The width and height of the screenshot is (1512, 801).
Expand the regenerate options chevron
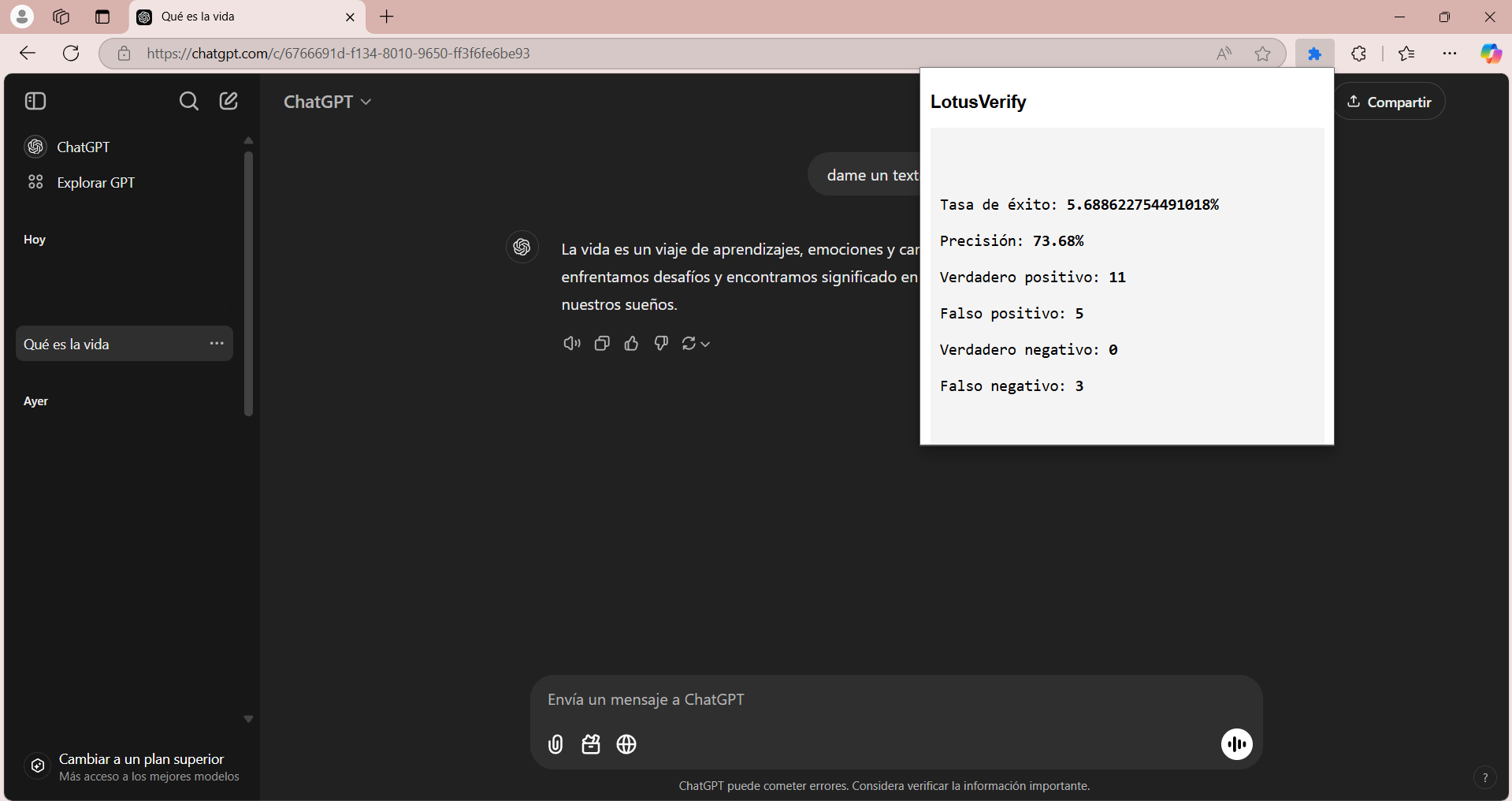tap(705, 343)
